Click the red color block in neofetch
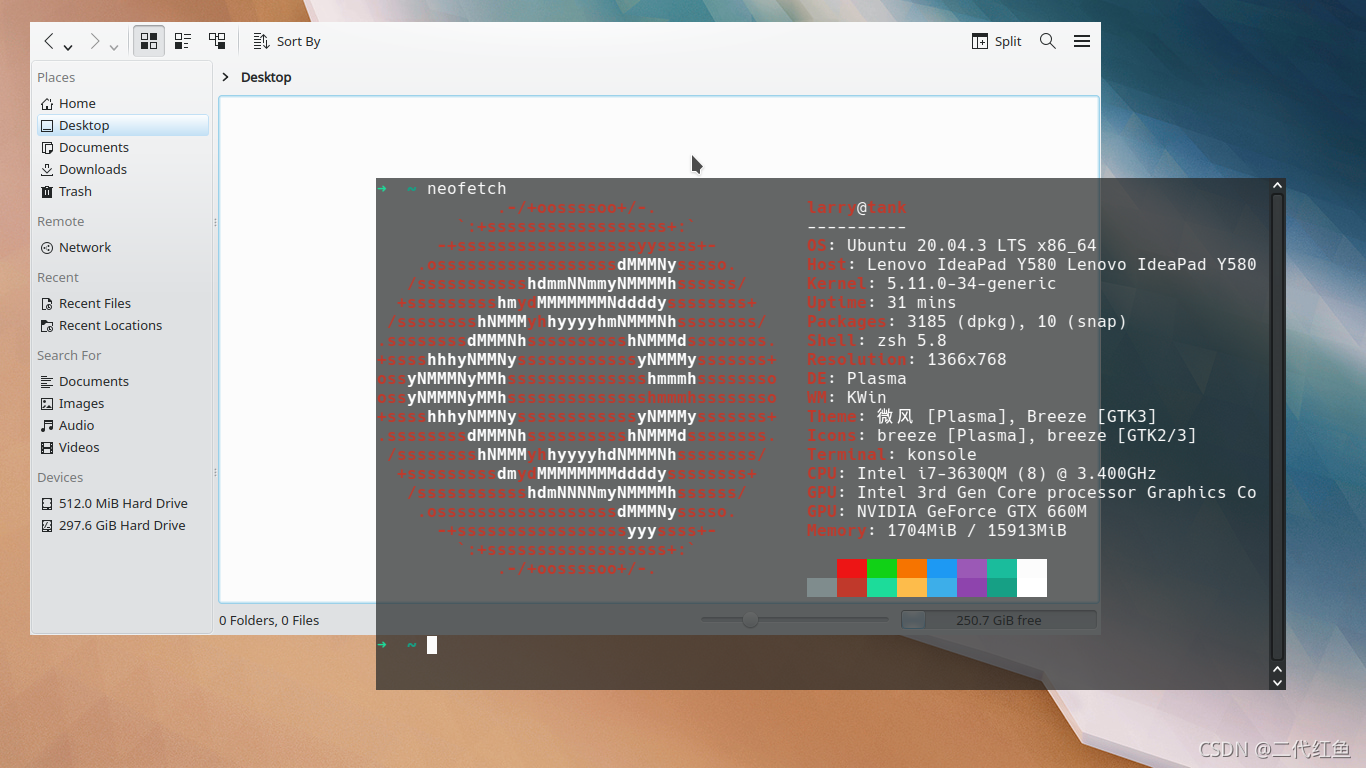Image resolution: width=1366 pixels, height=768 pixels. [852, 568]
